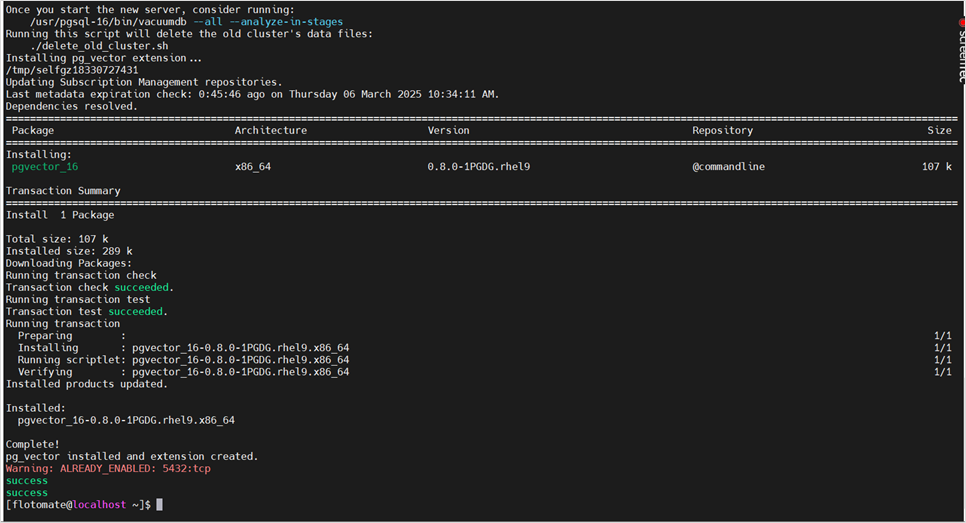Click the /tmp/selfgz18330727431 path line
Image resolution: width=966 pixels, height=523 pixels.
coord(72,70)
